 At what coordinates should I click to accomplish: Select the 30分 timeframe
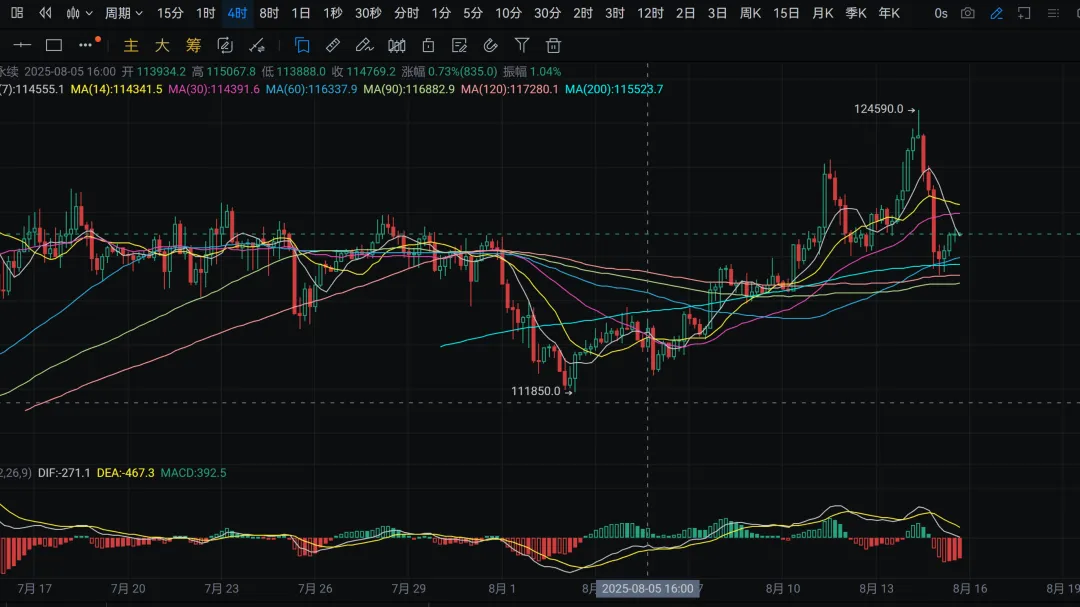tap(548, 13)
